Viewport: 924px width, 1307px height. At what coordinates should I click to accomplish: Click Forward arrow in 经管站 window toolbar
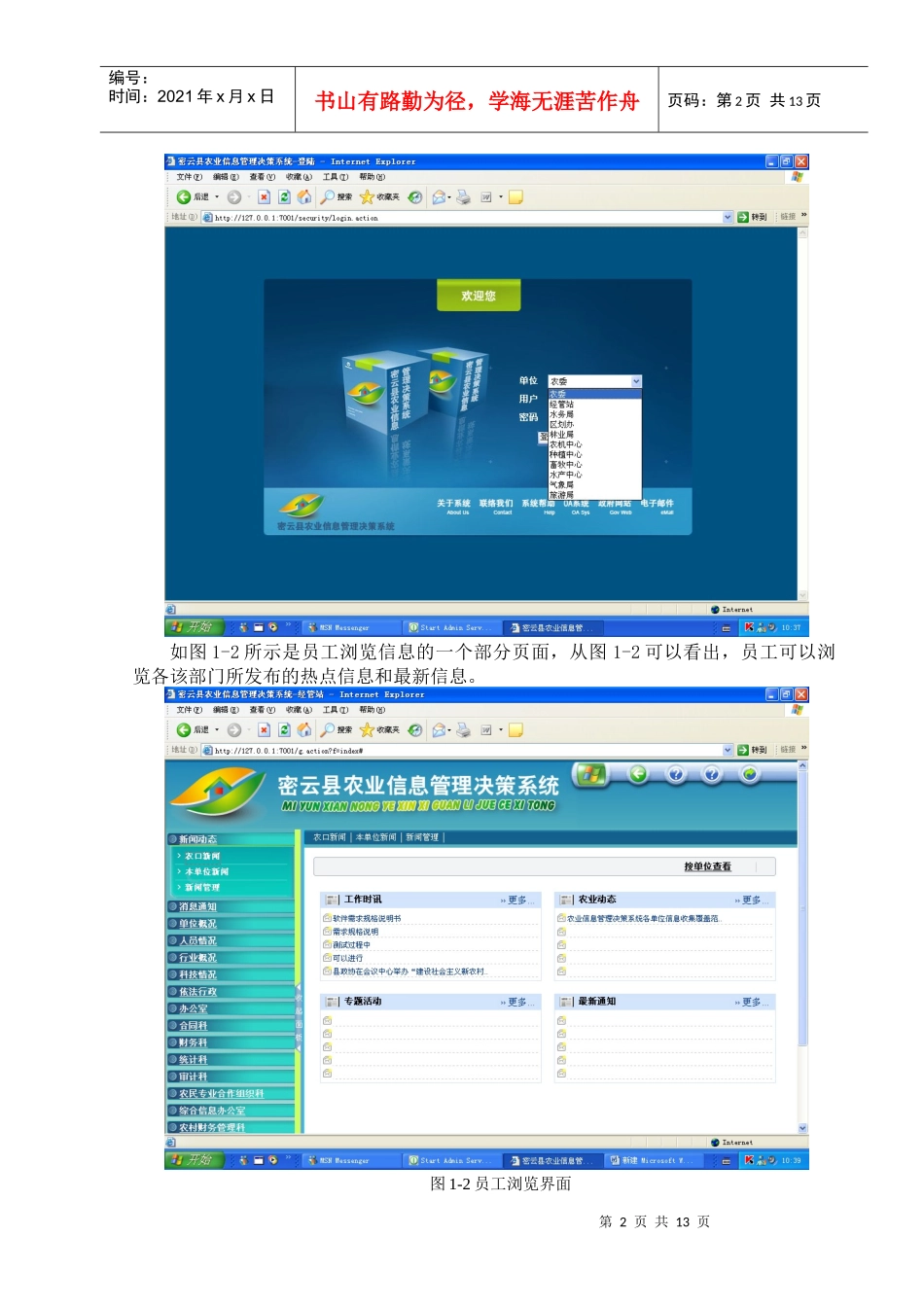[234, 730]
